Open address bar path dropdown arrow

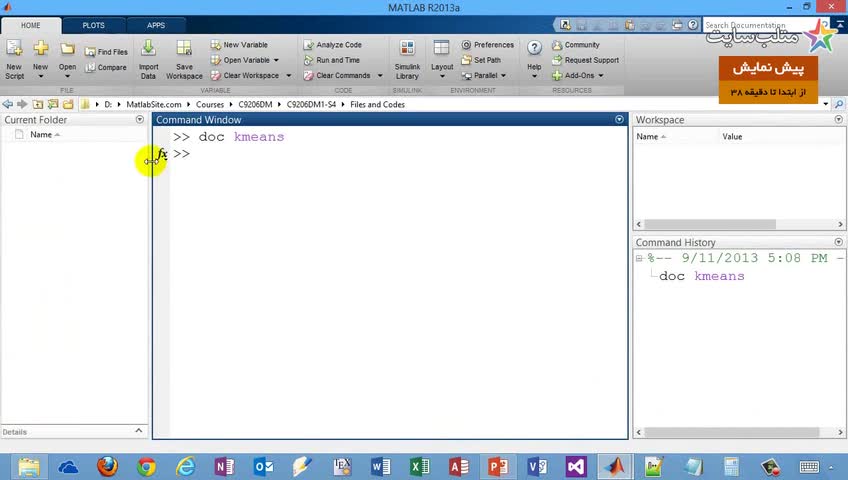[825, 104]
